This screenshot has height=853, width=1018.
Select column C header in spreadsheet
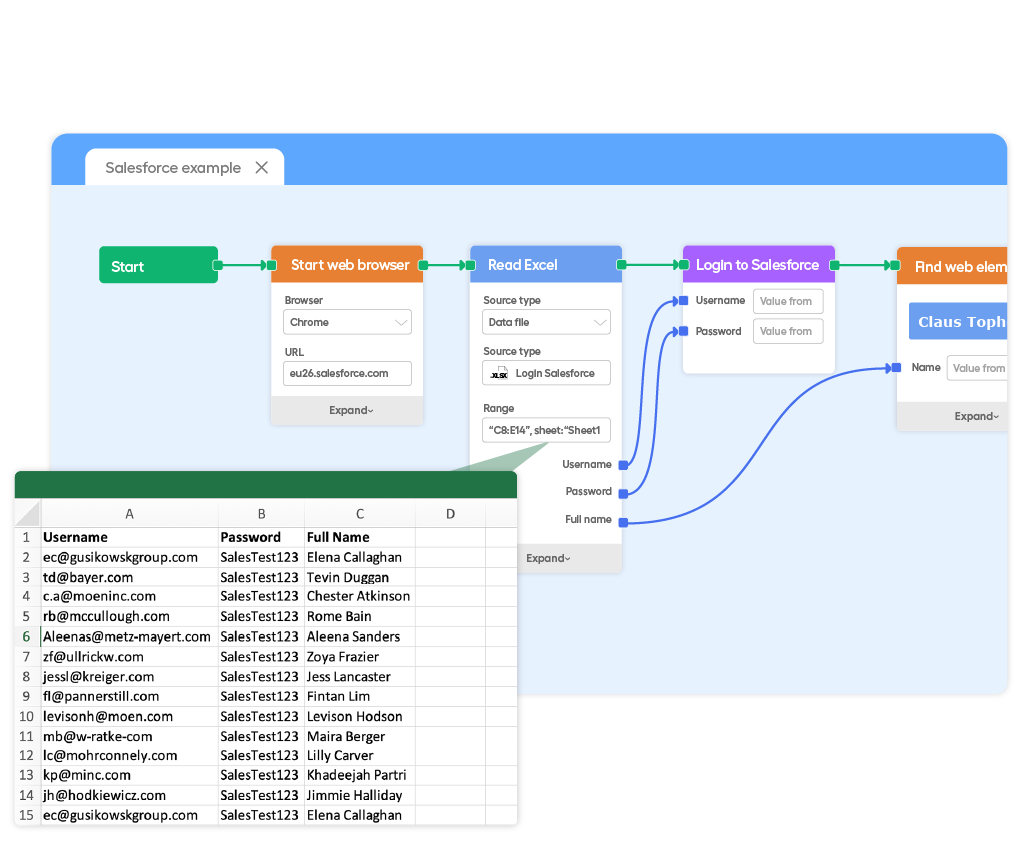click(x=360, y=513)
